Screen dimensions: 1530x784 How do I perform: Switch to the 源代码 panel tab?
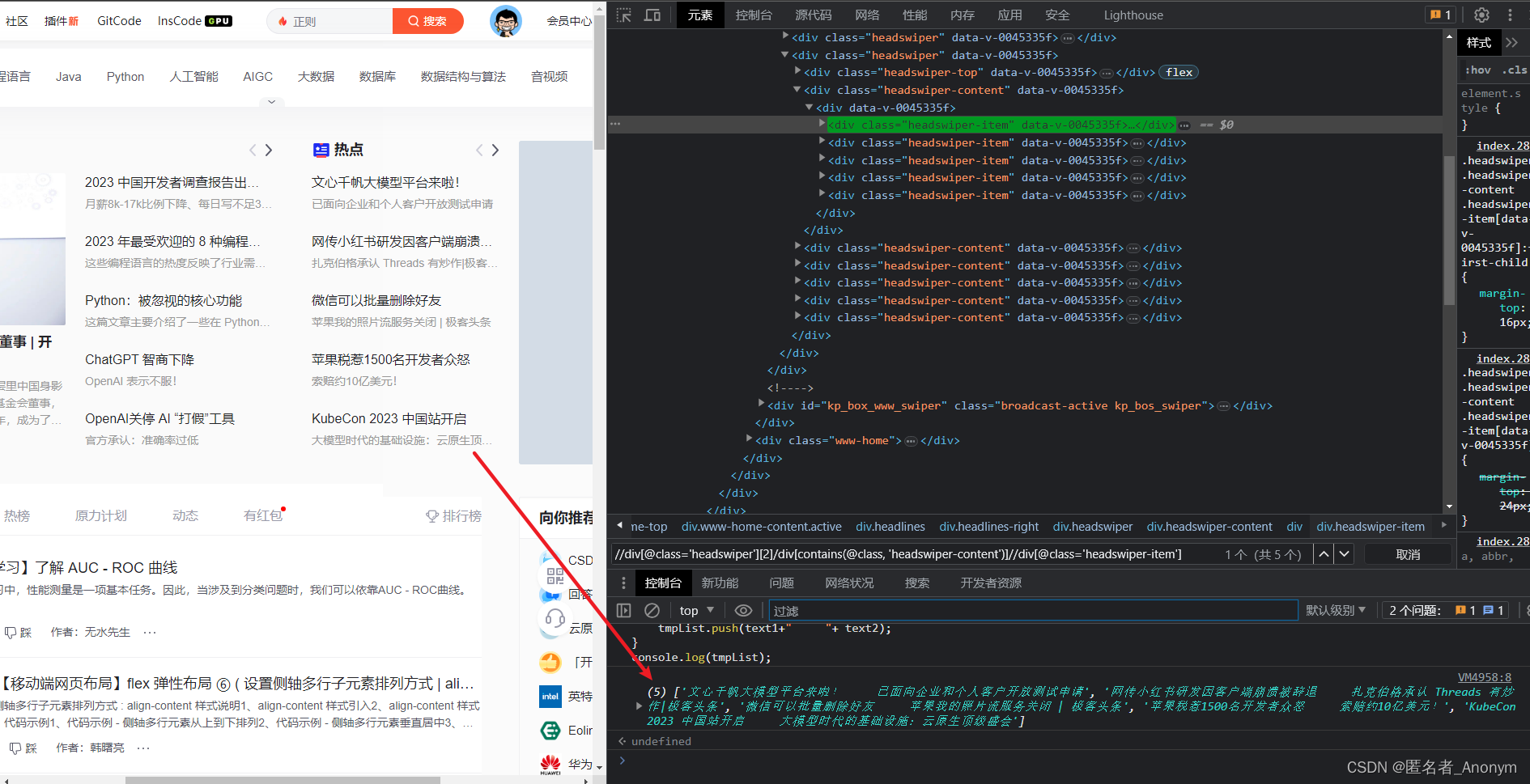(x=813, y=15)
